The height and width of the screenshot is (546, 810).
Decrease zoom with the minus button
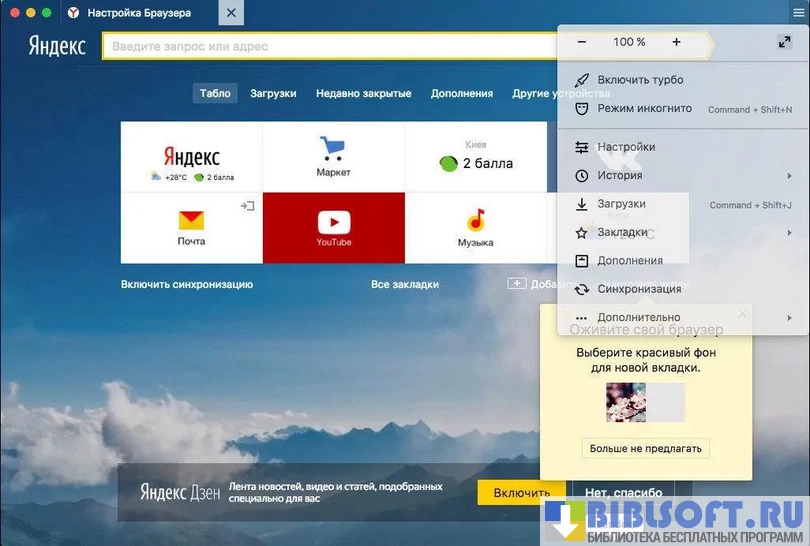click(x=582, y=42)
